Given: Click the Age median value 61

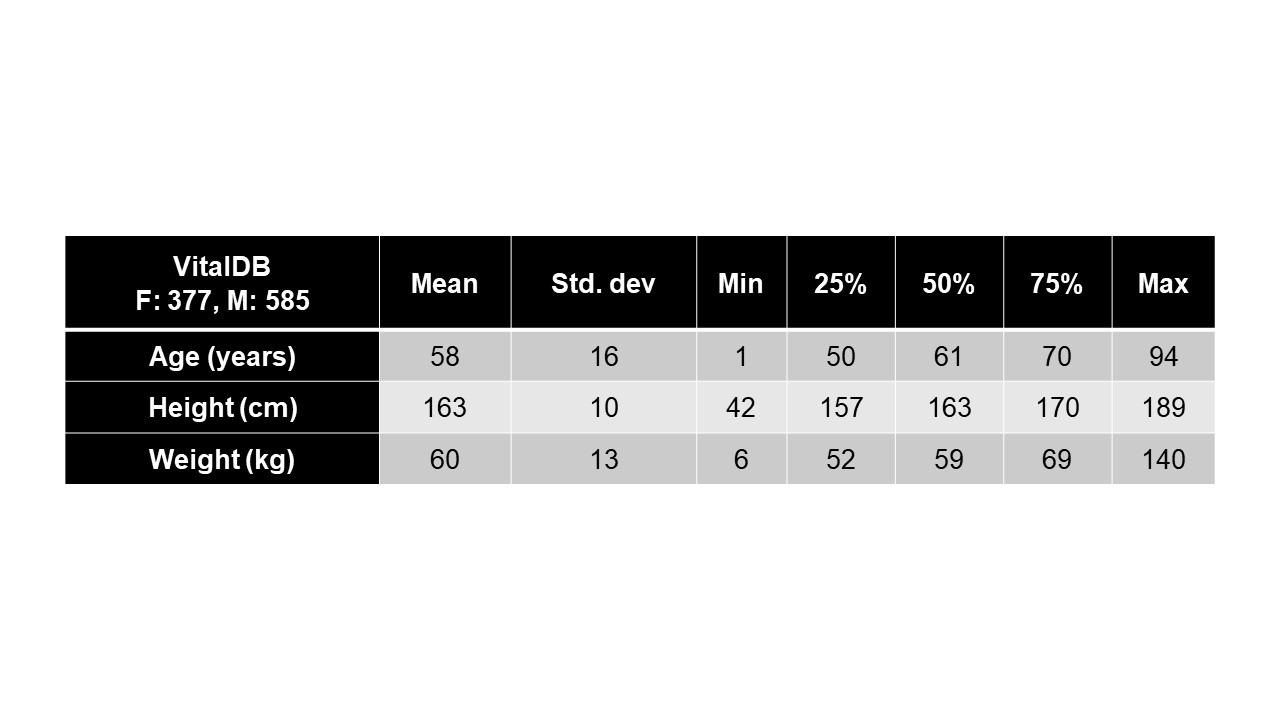Looking at the screenshot, I should (x=949, y=357).
